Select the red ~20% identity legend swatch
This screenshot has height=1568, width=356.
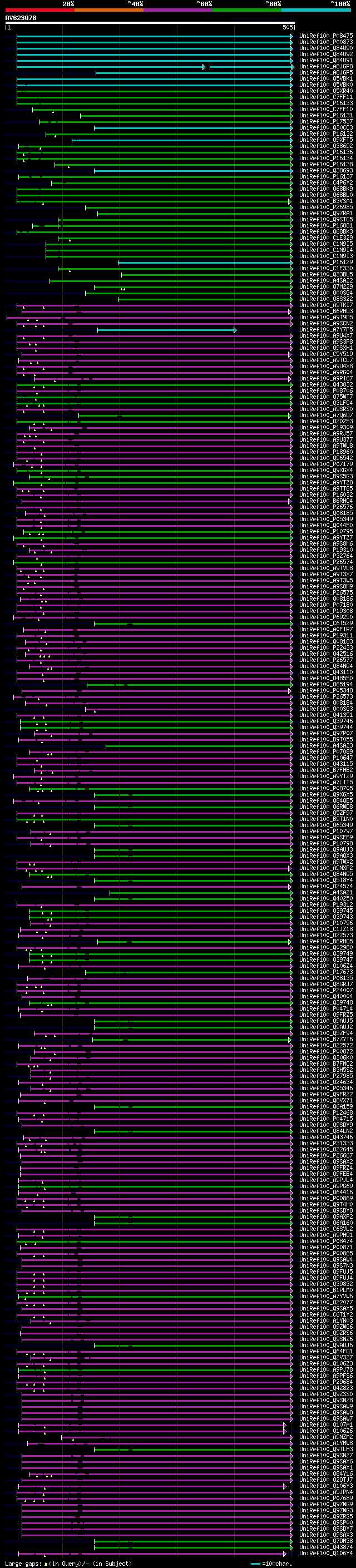[x=39, y=10]
